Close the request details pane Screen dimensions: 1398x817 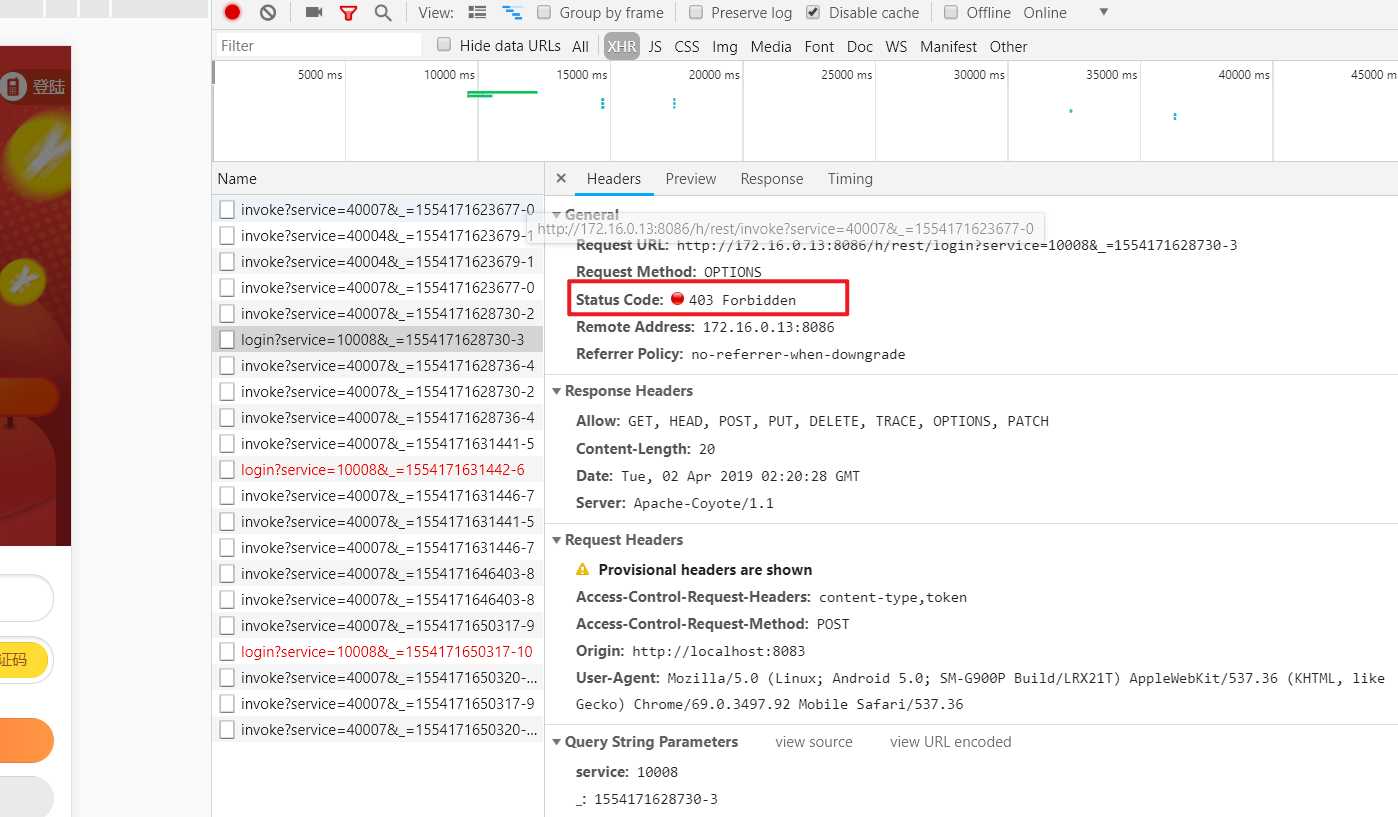pos(561,178)
